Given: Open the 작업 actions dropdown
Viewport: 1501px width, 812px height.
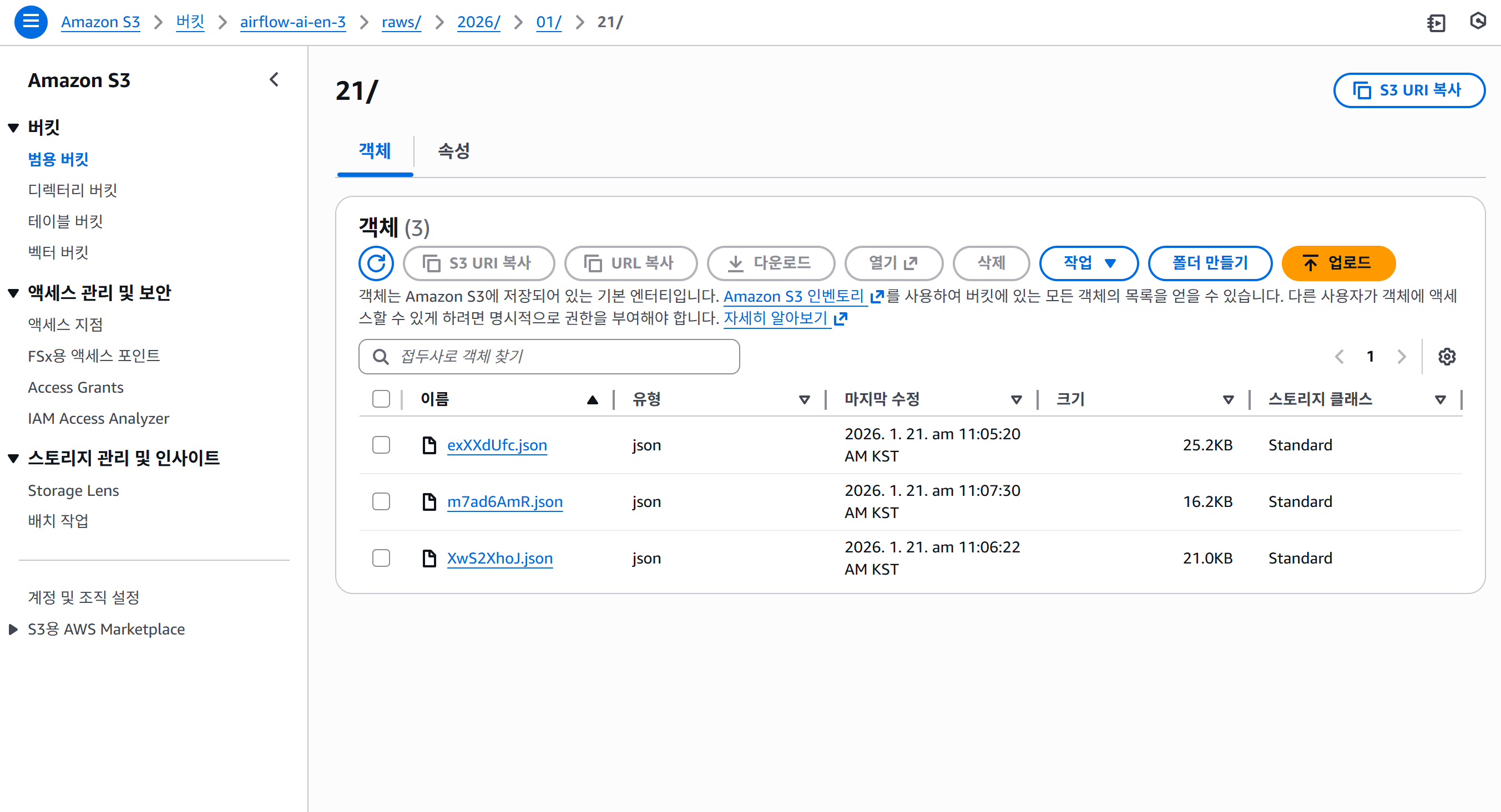Looking at the screenshot, I should coord(1089,263).
